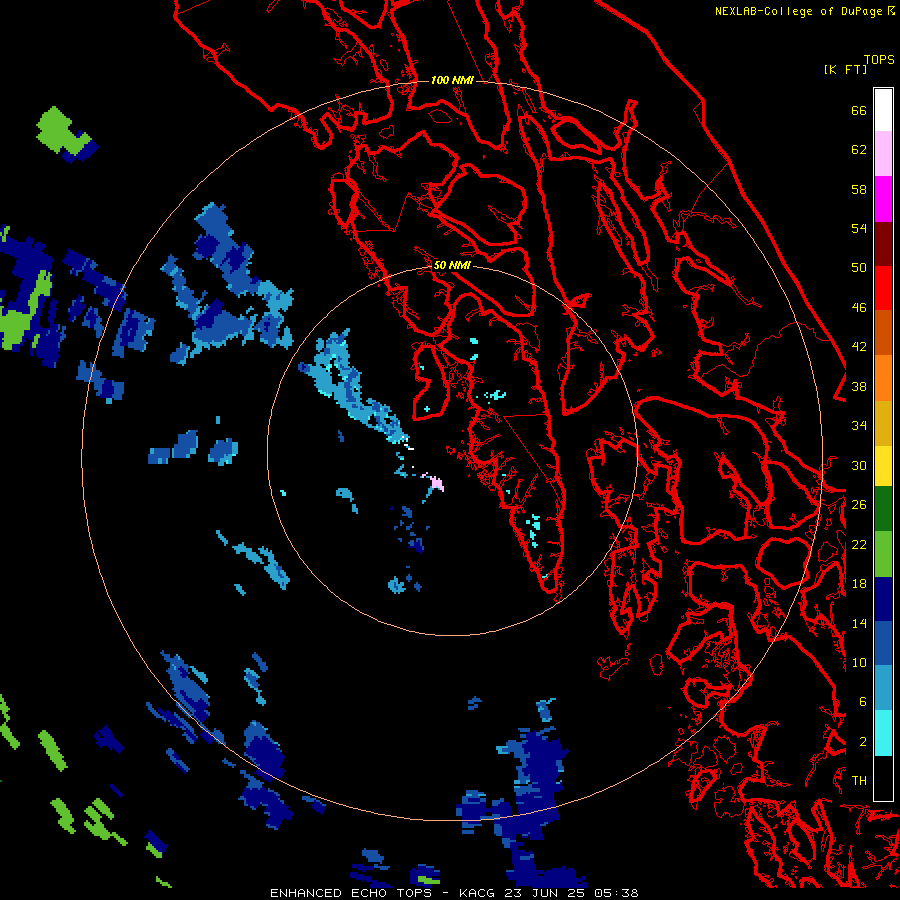
Task: Click the legend value label "54"
Action: click(859, 228)
